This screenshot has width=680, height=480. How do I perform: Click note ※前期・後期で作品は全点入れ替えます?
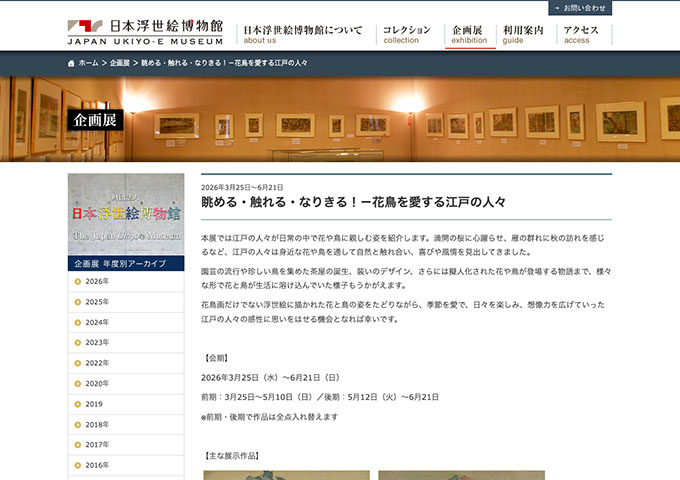(x=269, y=417)
